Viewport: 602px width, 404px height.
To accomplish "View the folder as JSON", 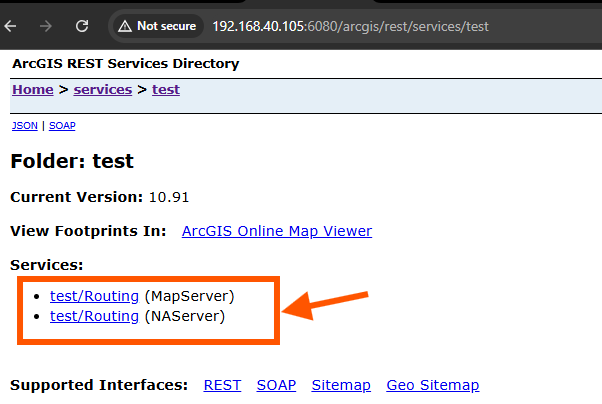I will point(25,126).
